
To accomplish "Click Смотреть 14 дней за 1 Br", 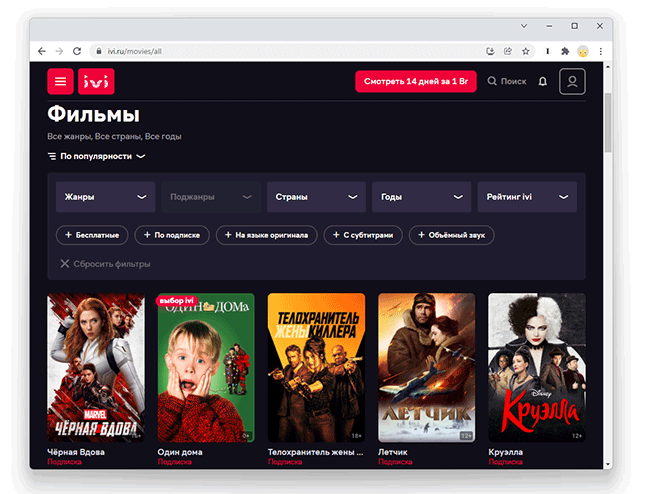I will click(416, 81).
